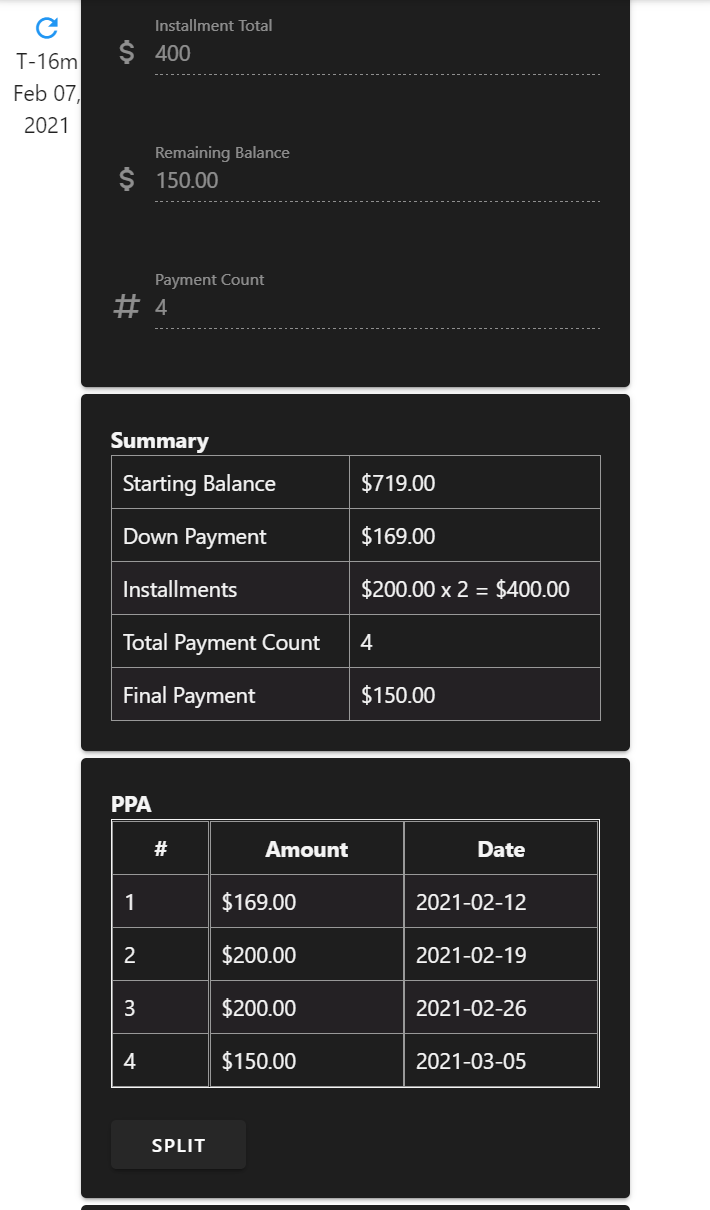Click the T-16m timer text
The image size is (710, 1210).
[46, 62]
